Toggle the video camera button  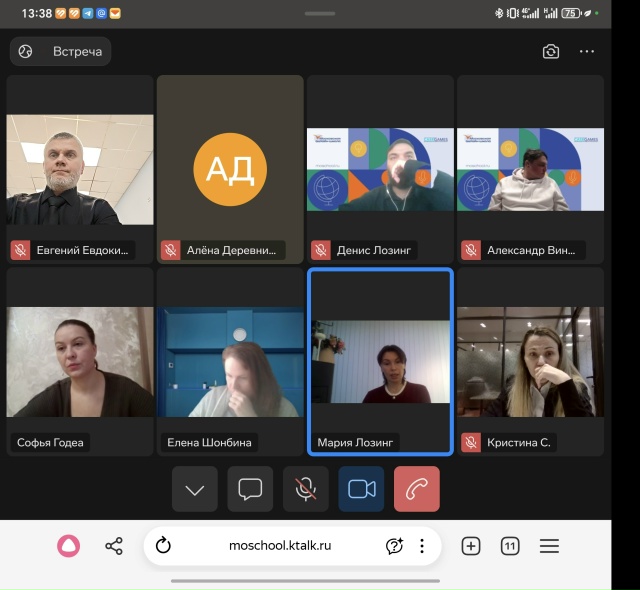(361, 489)
